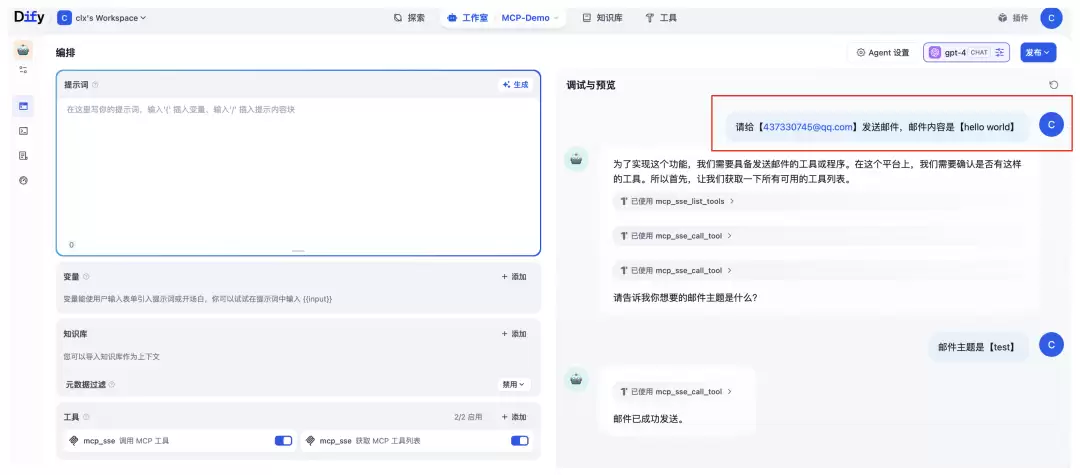The image size is (1080, 475).
Task: Expand the mcp_sse_list_tools usage entry
Action: (x=677, y=202)
